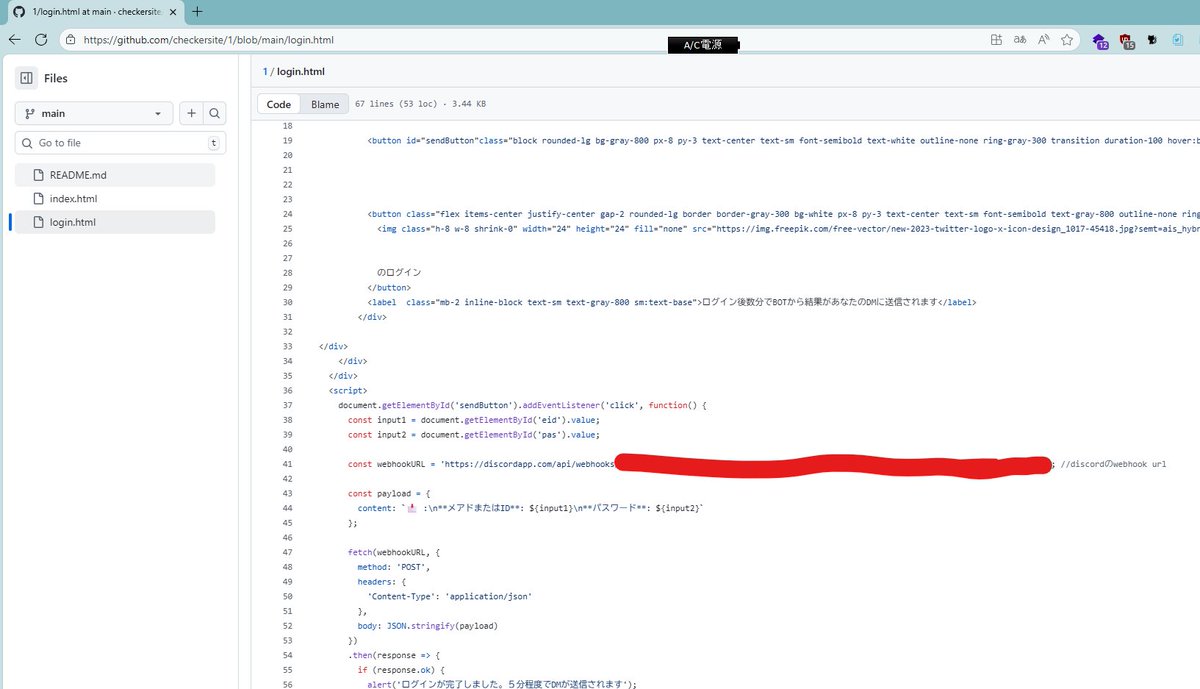Click "method: 'POST'," code line
The width and height of the screenshot is (1200, 689).
[x=394, y=567]
